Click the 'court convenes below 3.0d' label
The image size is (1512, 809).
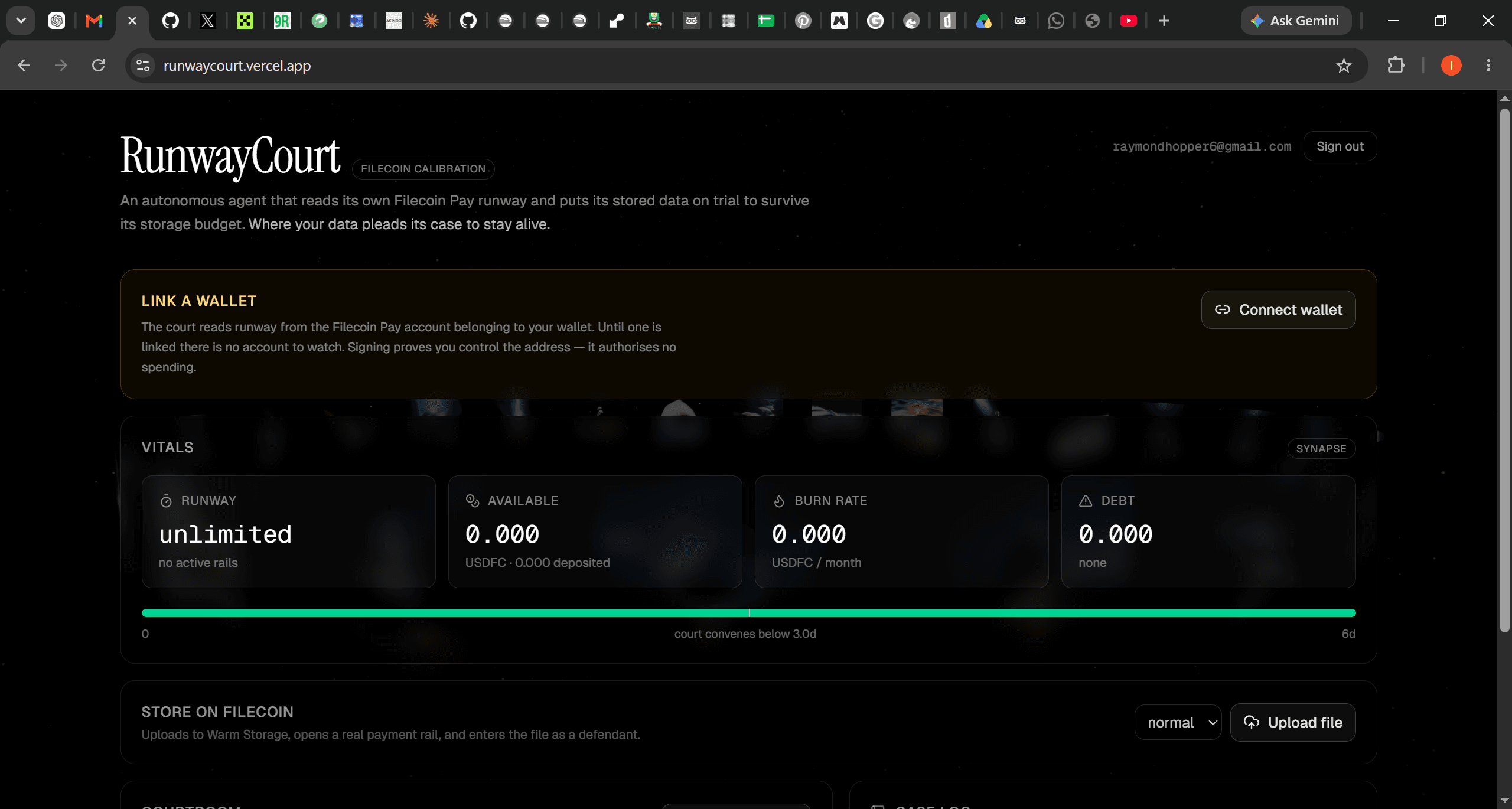pyautogui.click(x=745, y=634)
